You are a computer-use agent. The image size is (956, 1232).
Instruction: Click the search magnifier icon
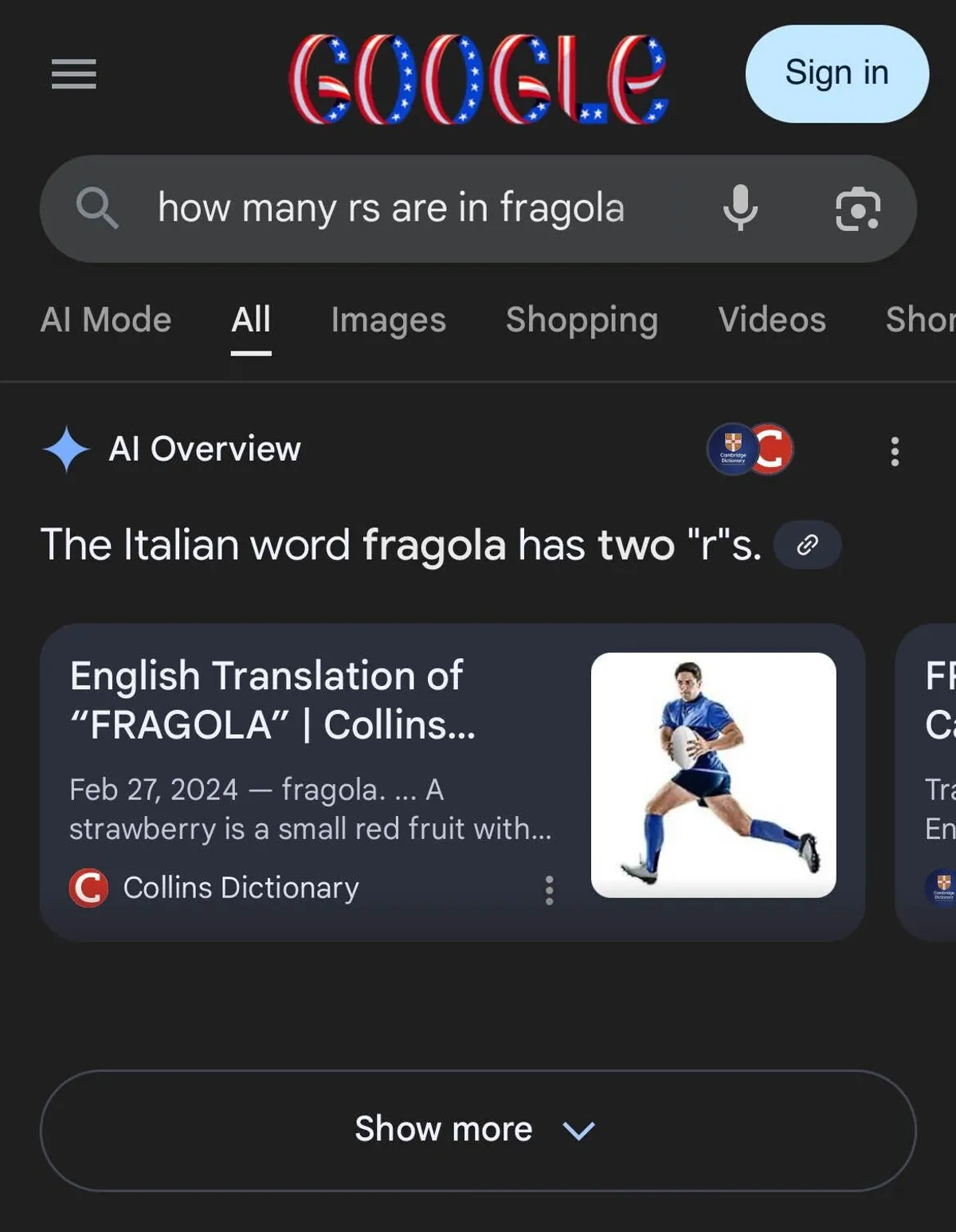coord(97,208)
